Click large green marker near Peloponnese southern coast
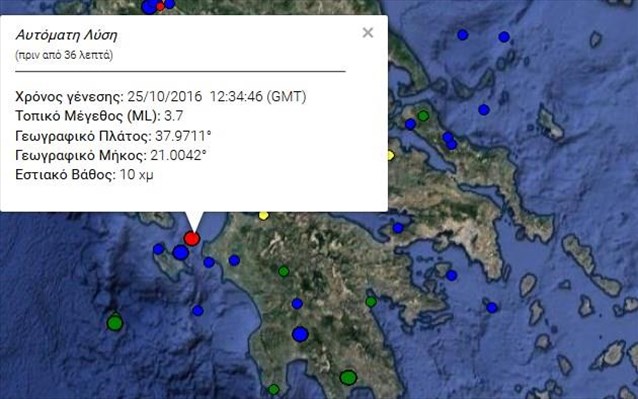Screen dimensions: 638x399 pos(348,377)
